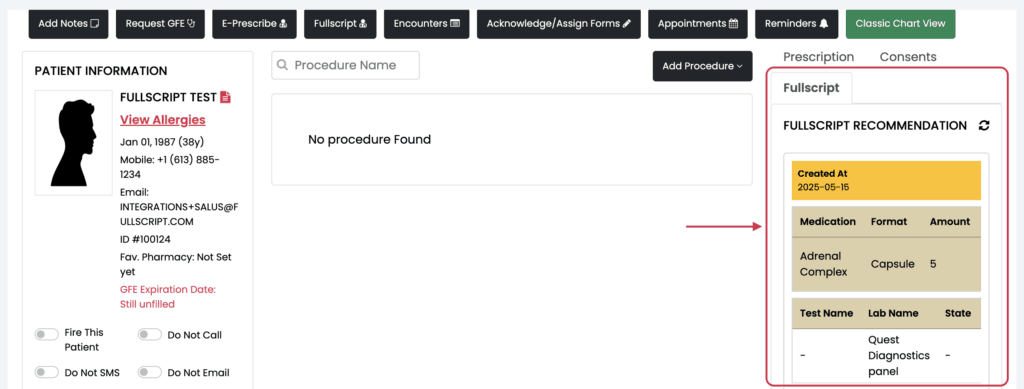This screenshot has width=1024, height=389.
Task: Enable the Do Not Call toggle
Action: click(x=150, y=335)
